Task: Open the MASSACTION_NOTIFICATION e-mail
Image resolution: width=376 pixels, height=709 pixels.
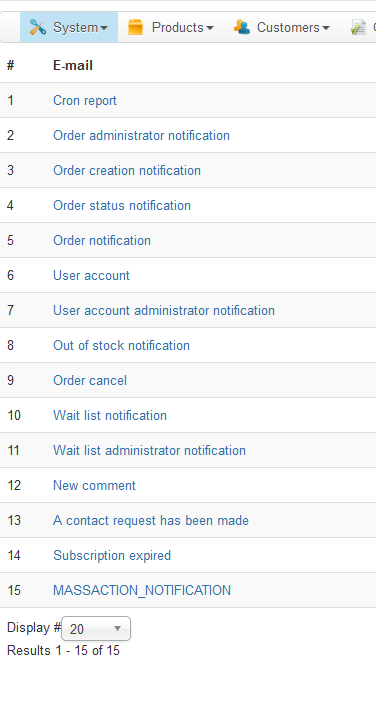Action: [142, 591]
